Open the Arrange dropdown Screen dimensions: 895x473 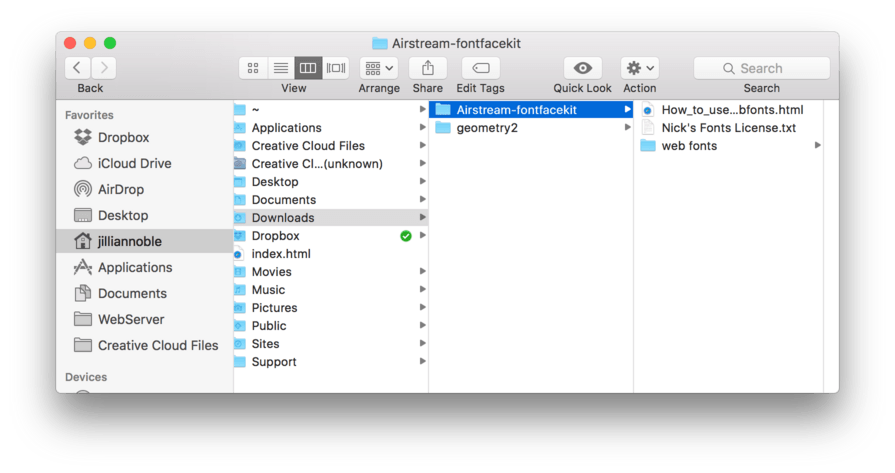point(379,68)
